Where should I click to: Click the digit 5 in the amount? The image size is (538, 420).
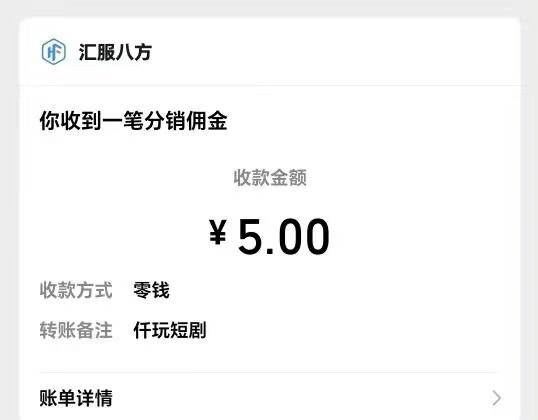click(250, 236)
